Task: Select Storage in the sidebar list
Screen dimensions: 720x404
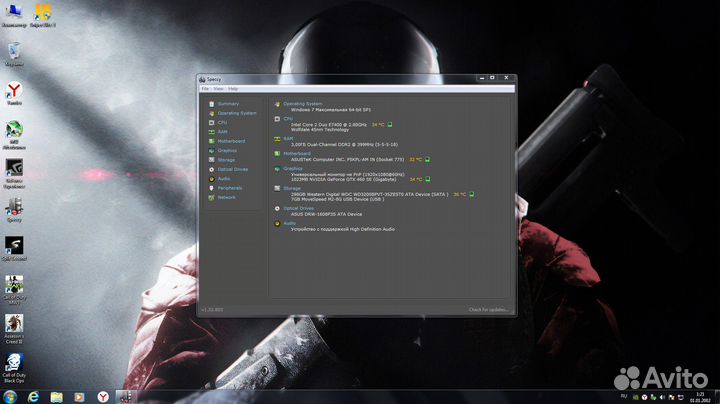Action: click(x=226, y=160)
